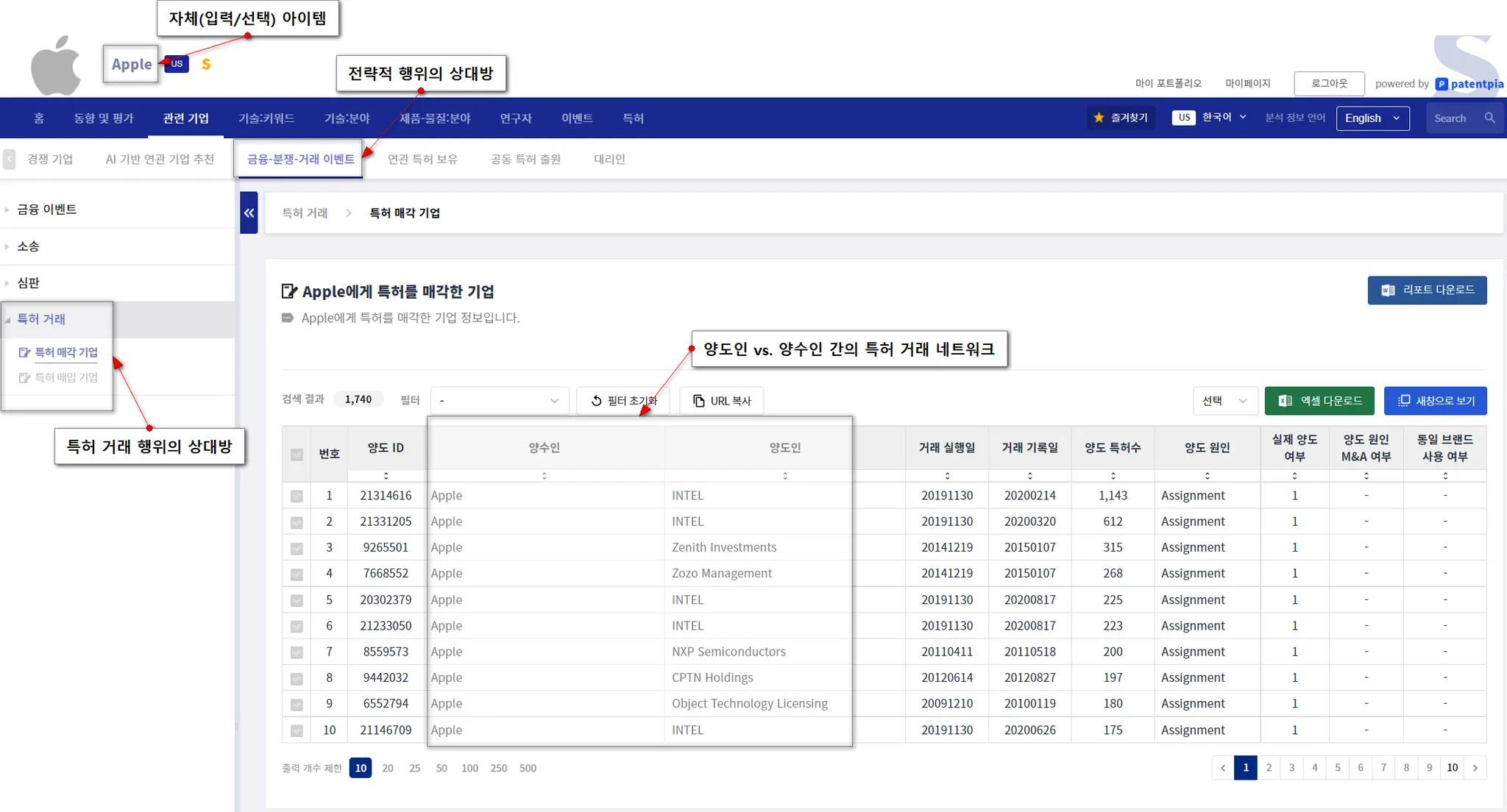Screen dimensions: 1507x812
Task: Select the 기술:키워드 menu item
Action: coord(266,118)
